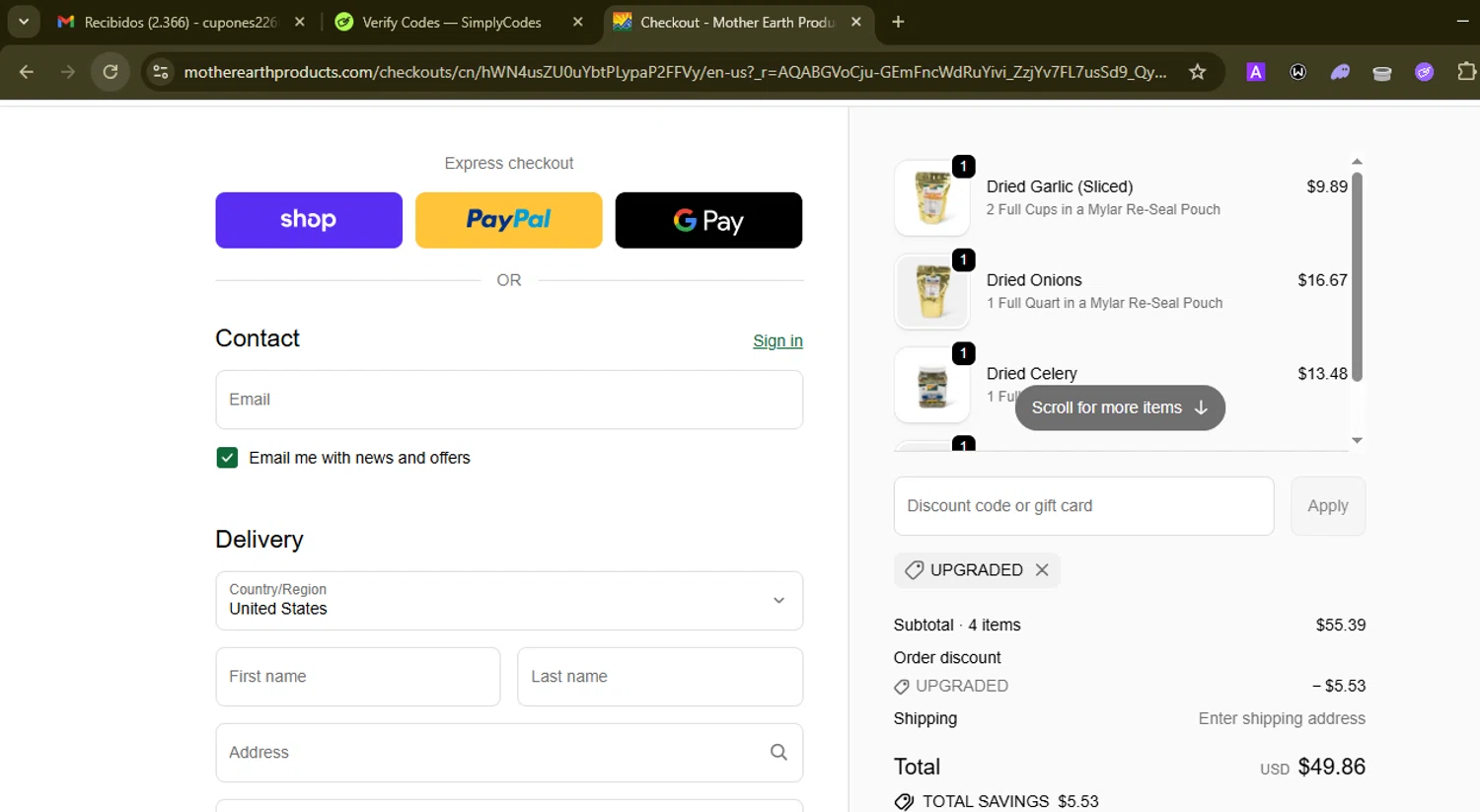Viewport: 1480px width, 812px height.
Task: Click Scroll for more items button
Action: tap(1120, 407)
